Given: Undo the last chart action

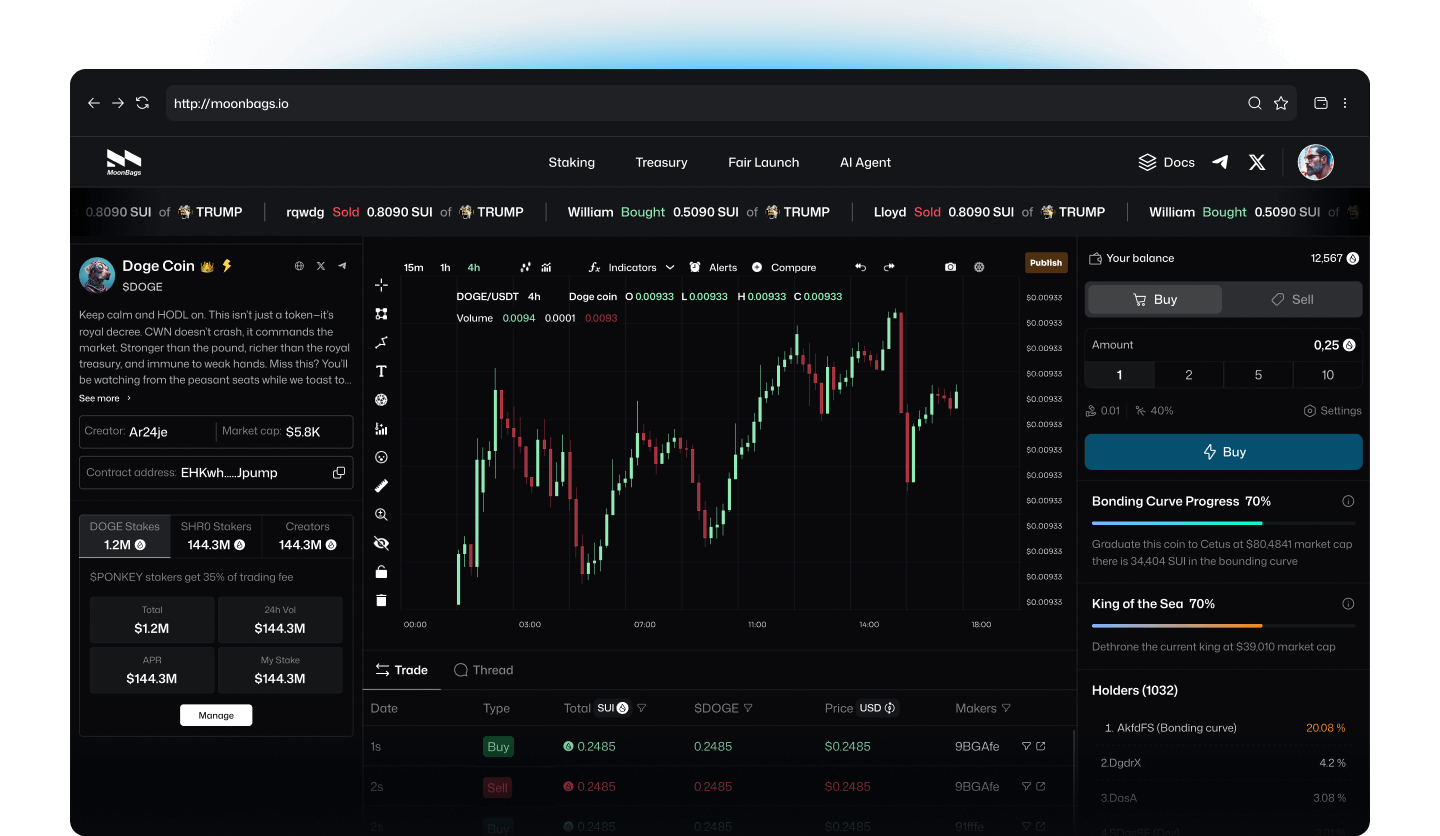Looking at the screenshot, I should click(860, 267).
